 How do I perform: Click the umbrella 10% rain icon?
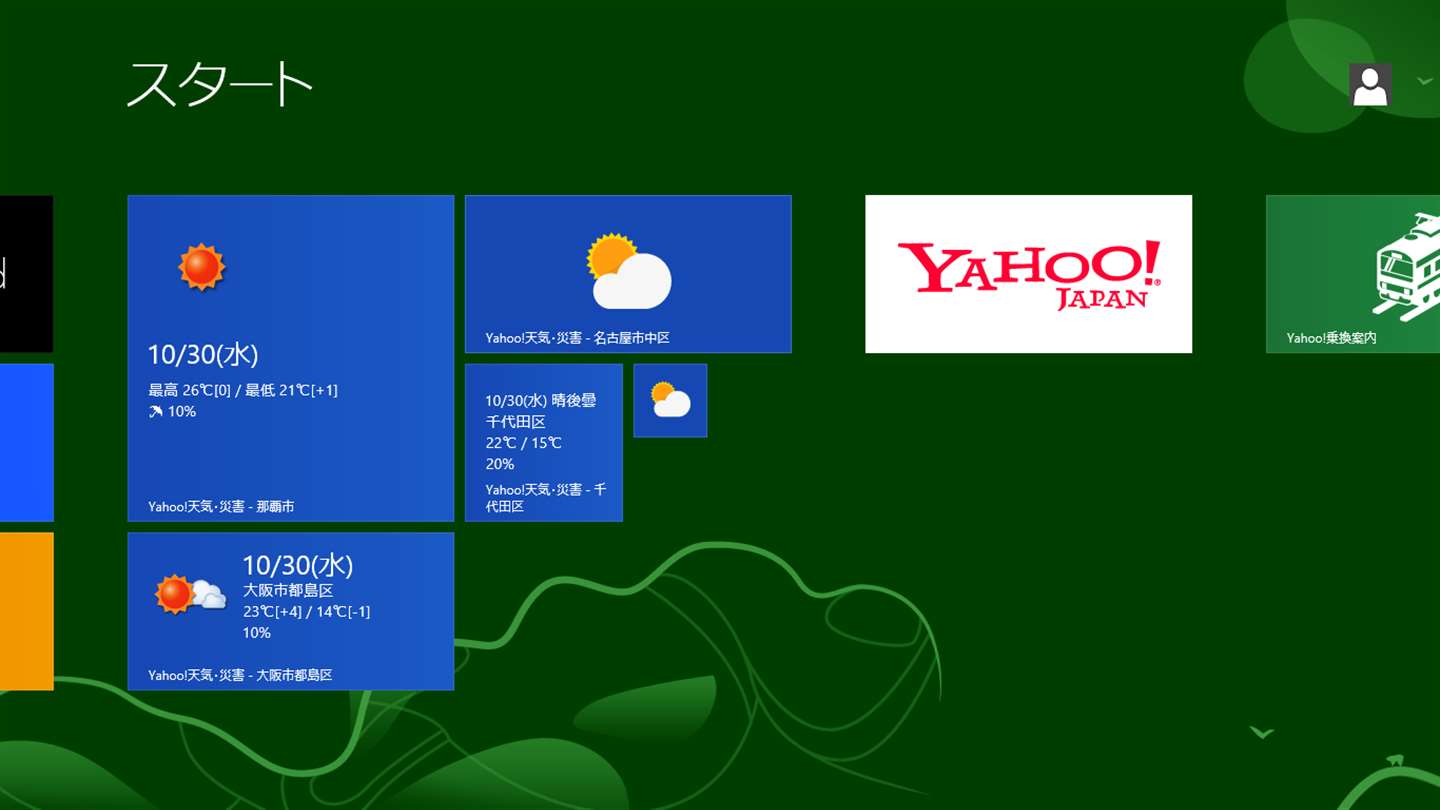pyautogui.click(x=156, y=411)
